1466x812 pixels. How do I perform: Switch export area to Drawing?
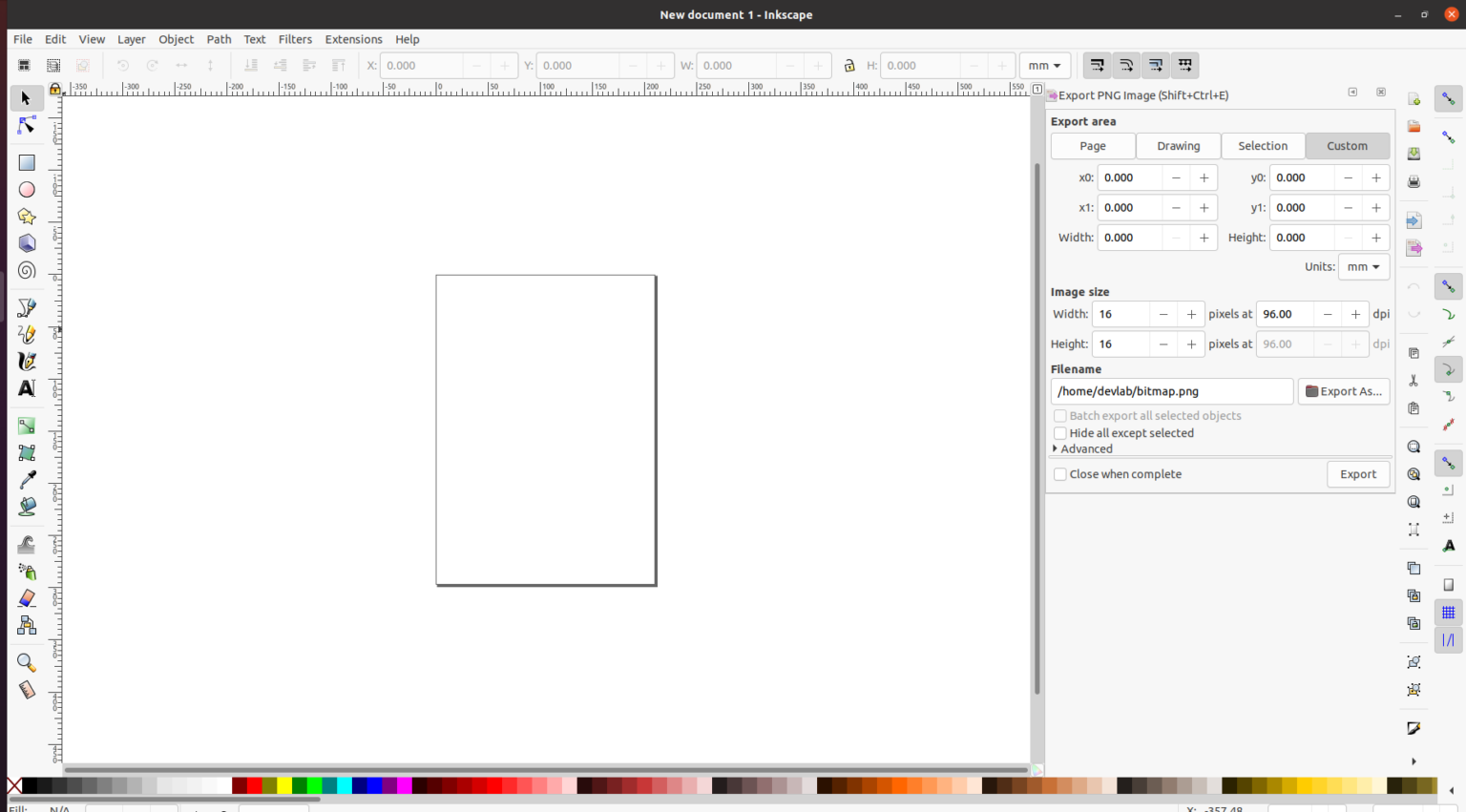pyautogui.click(x=1178, y=145)
